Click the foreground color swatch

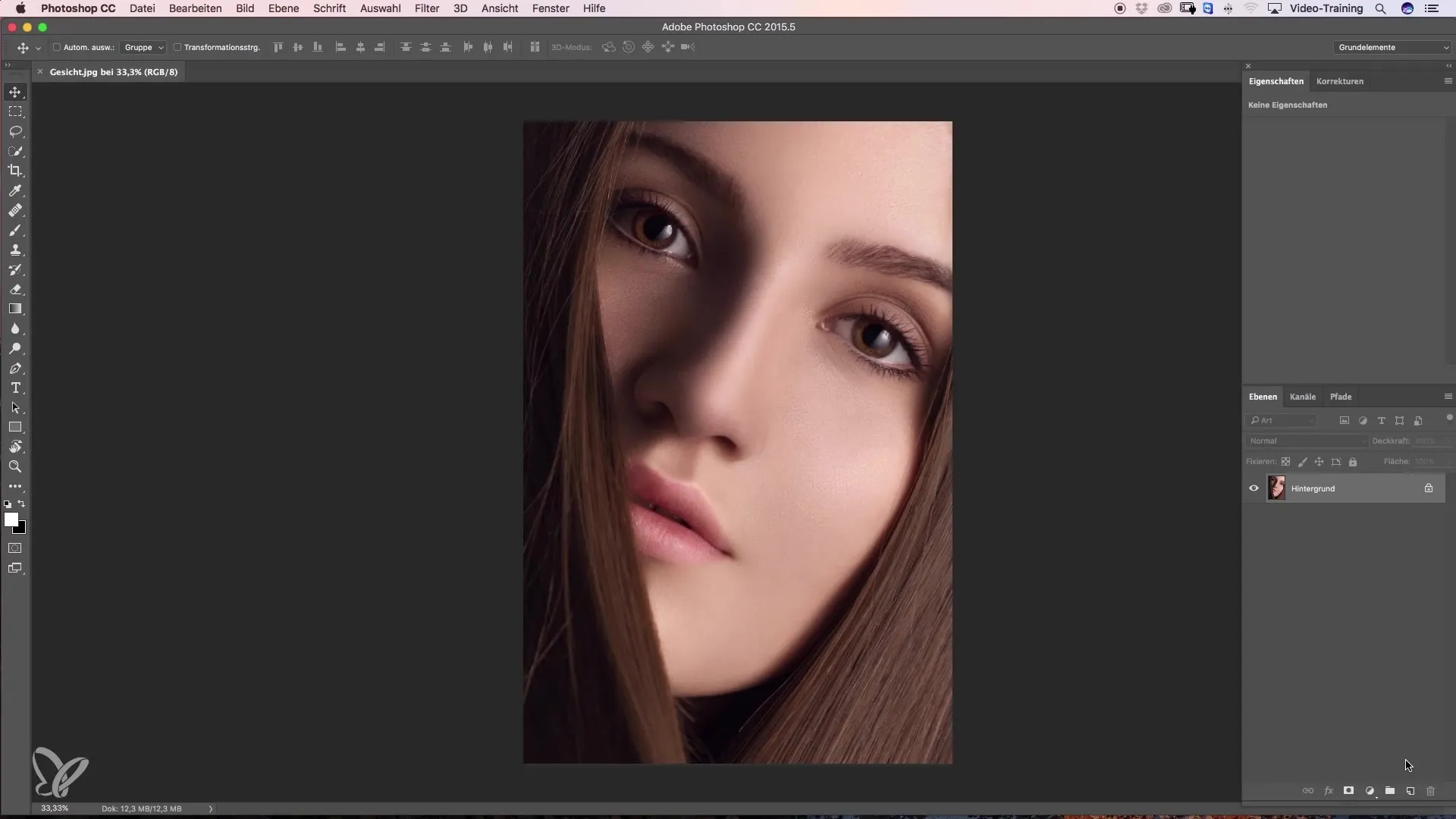(11, 519)
